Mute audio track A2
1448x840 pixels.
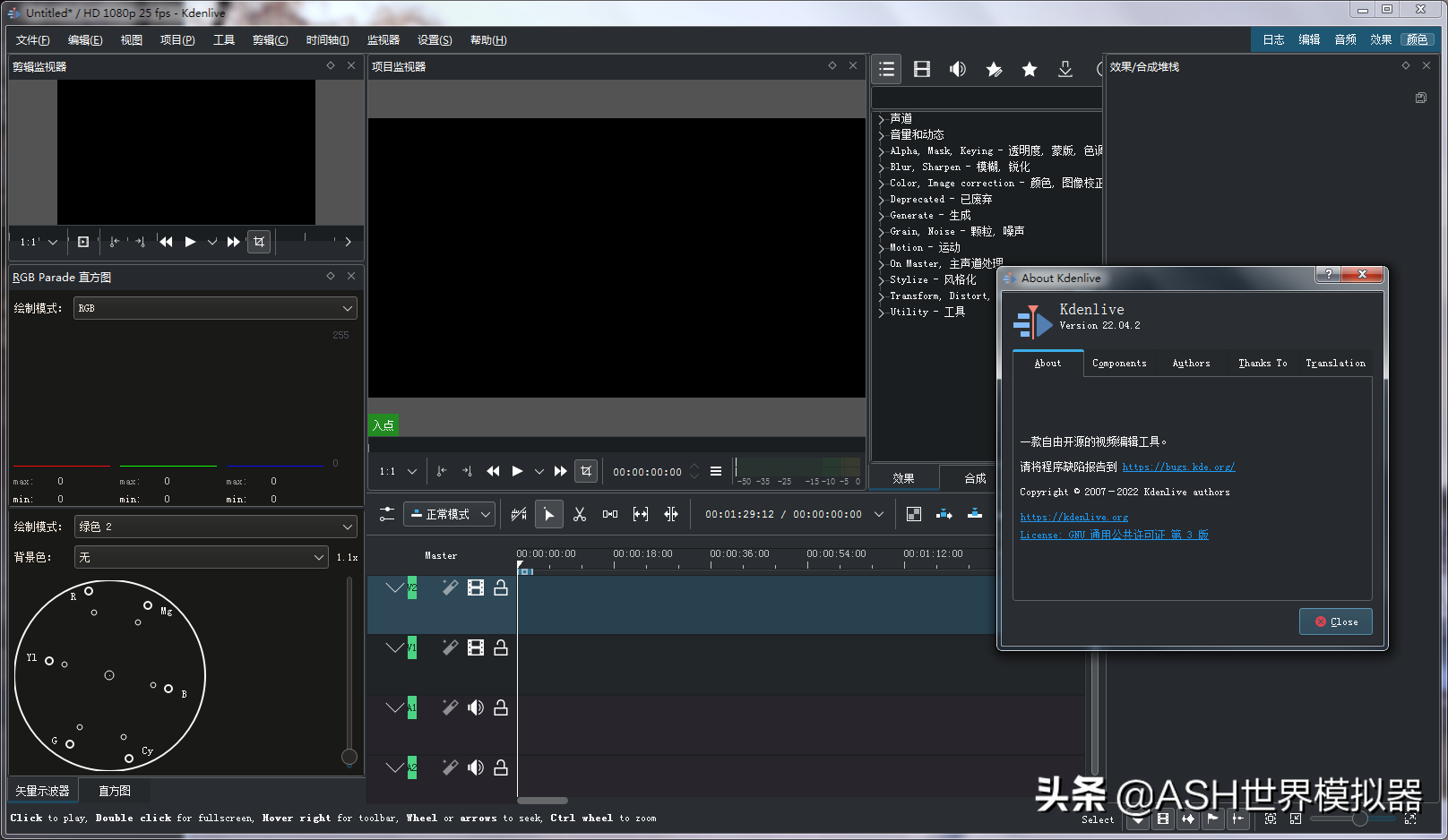[476, 767]
